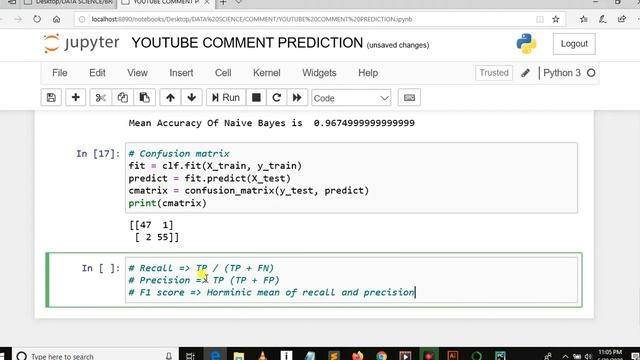Open the Help menu
640x360 pixels.
[368, 73]
